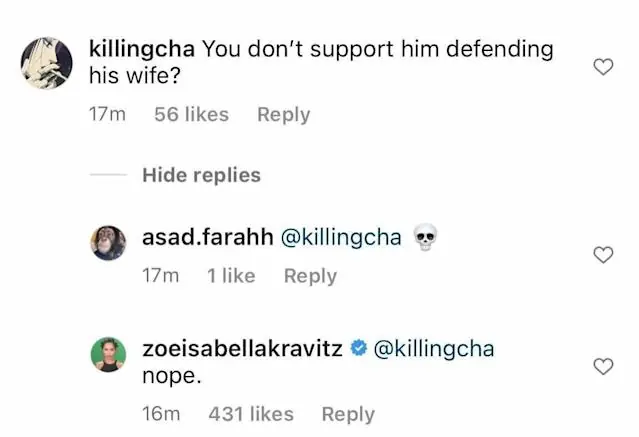Viewport: 639px width, 437px height.
Task: Open zoeisabellakravitz's profile picture
Action: point(108,354)
